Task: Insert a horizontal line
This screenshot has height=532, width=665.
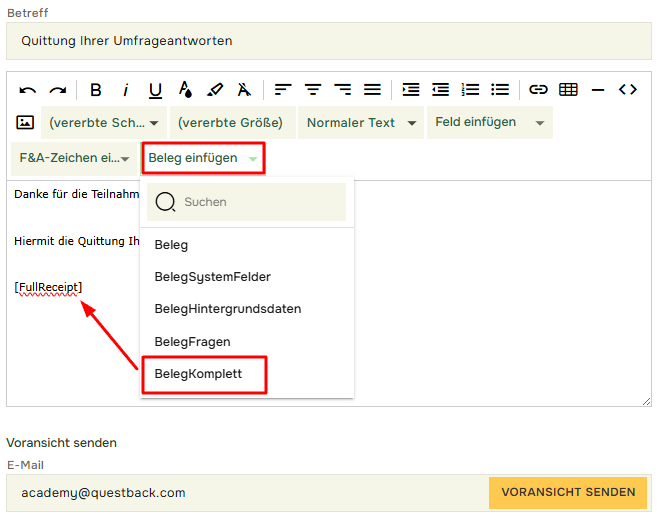Action: coord(598,90)
